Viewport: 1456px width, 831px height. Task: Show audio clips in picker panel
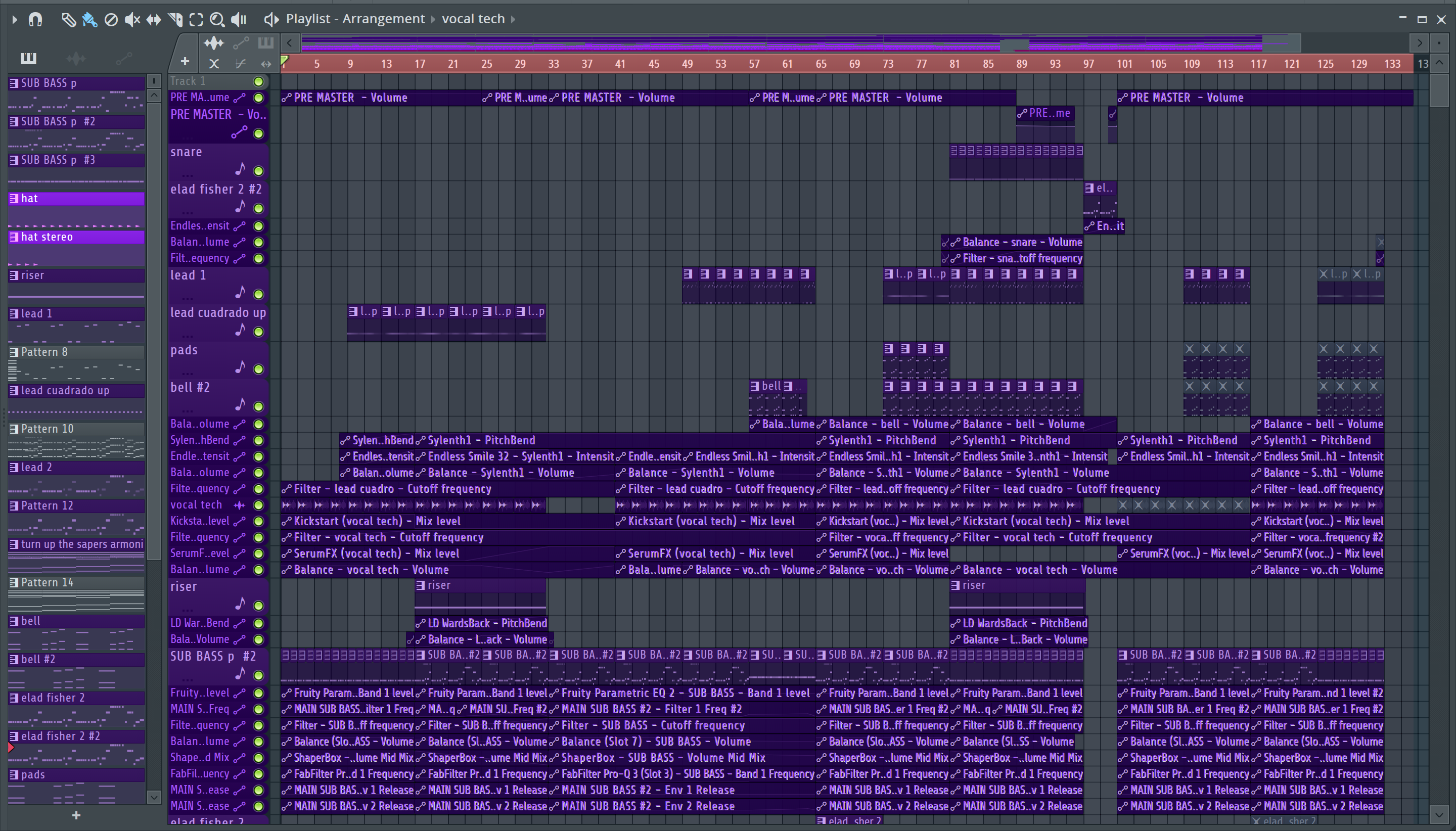(x=76, y=58)
